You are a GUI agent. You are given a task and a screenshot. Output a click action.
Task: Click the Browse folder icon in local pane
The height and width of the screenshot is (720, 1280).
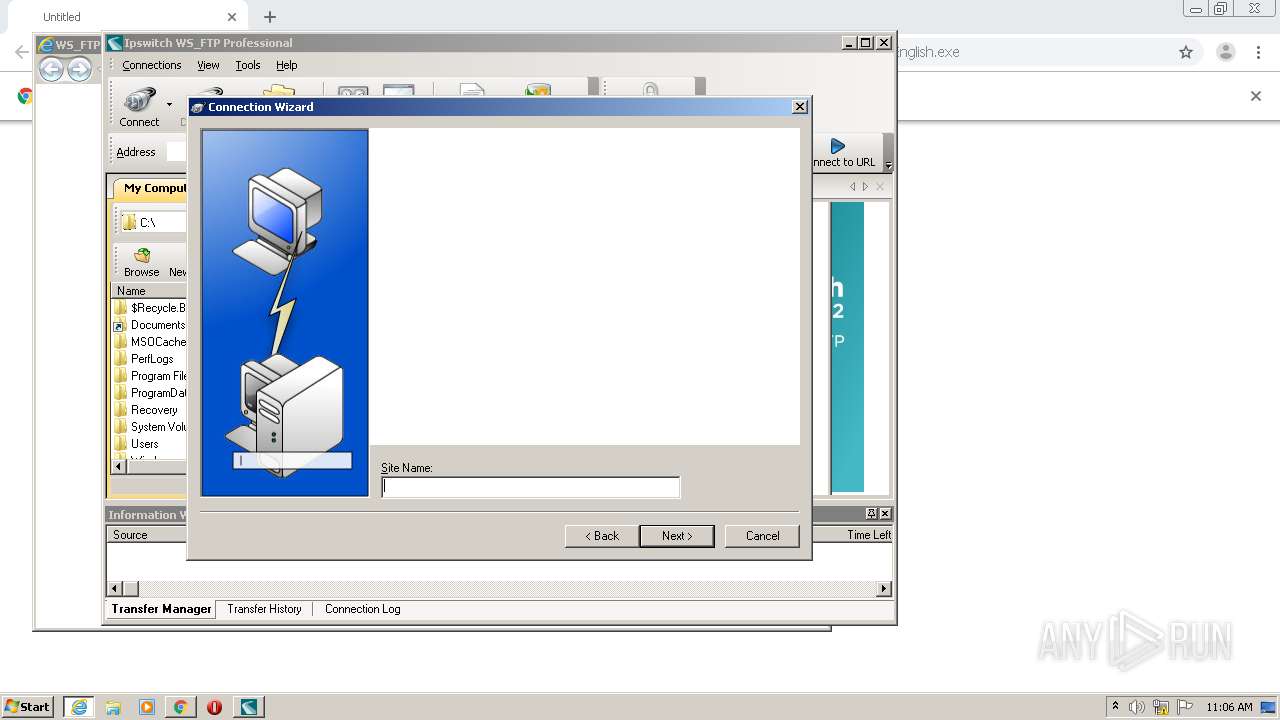141,256
